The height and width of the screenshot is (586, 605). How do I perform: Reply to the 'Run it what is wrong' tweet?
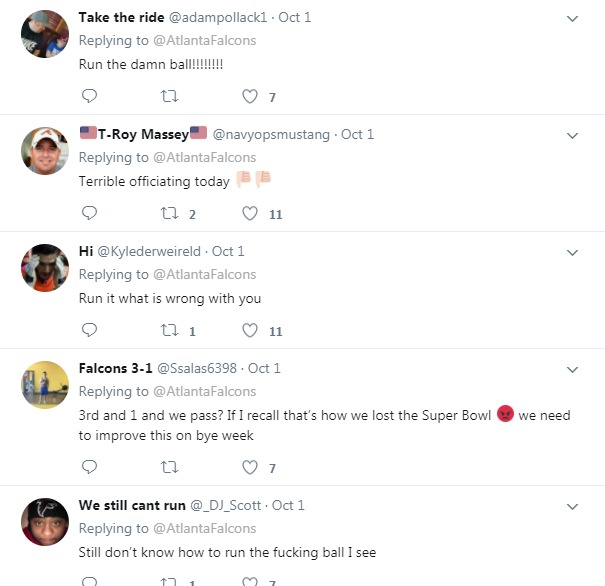point(89,330)
